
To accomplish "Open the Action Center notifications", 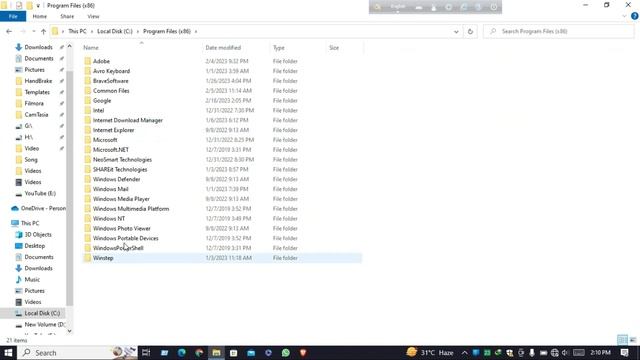I will click(x=624, y=353).
